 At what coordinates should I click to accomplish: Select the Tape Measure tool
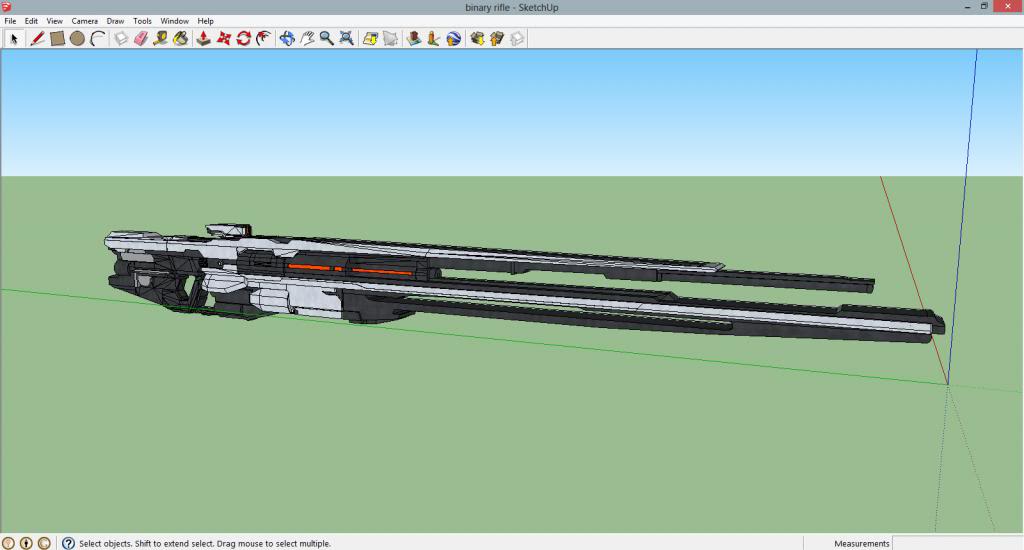[161, 39]
